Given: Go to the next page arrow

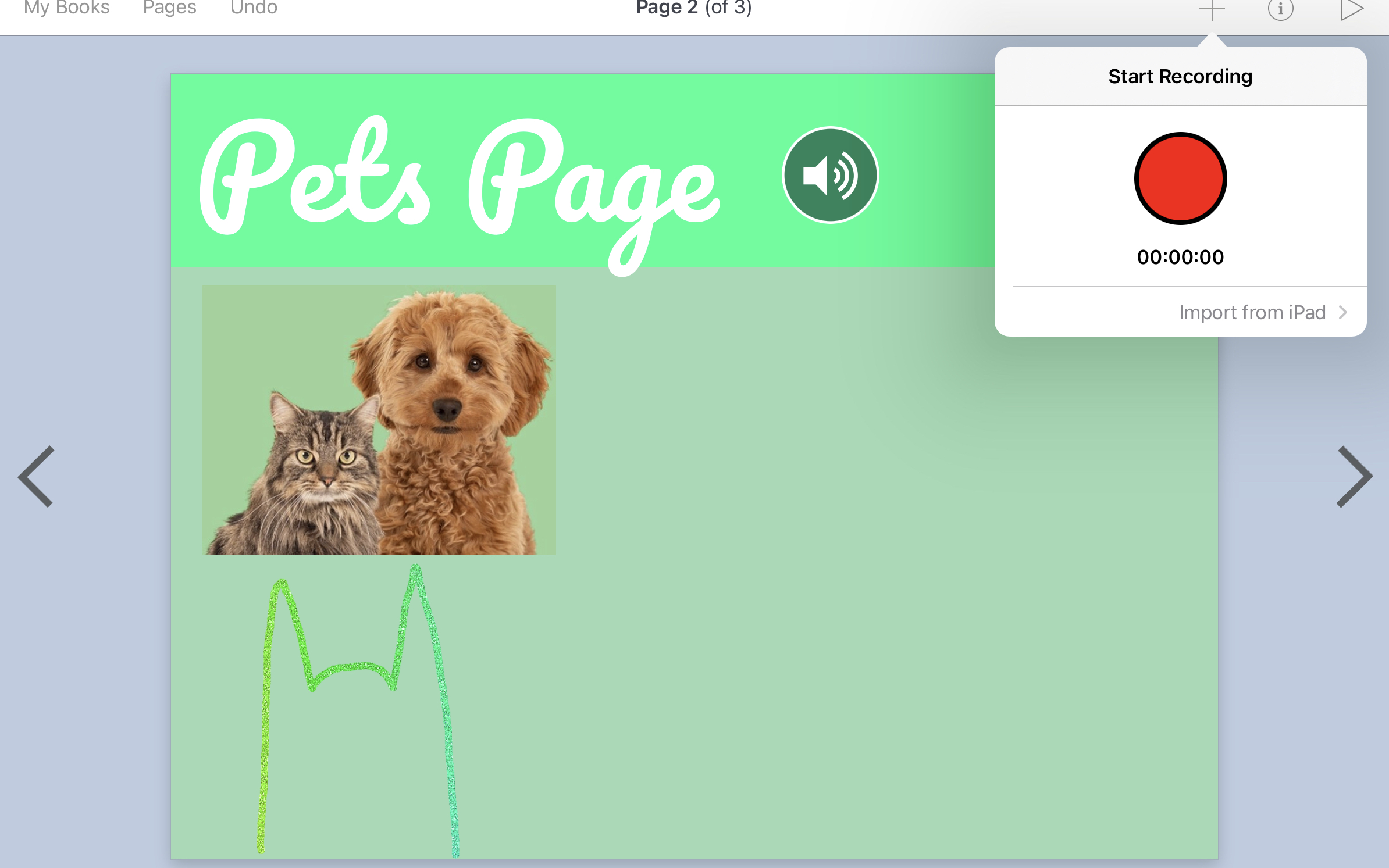Looking at the screenshot, I should [x=1354, y=477].
